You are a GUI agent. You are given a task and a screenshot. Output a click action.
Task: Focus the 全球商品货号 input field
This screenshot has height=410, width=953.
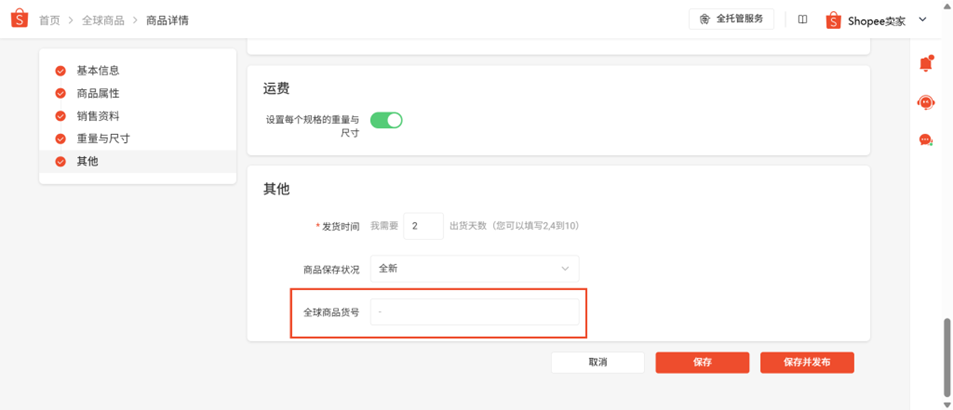[x=475, y=312]
